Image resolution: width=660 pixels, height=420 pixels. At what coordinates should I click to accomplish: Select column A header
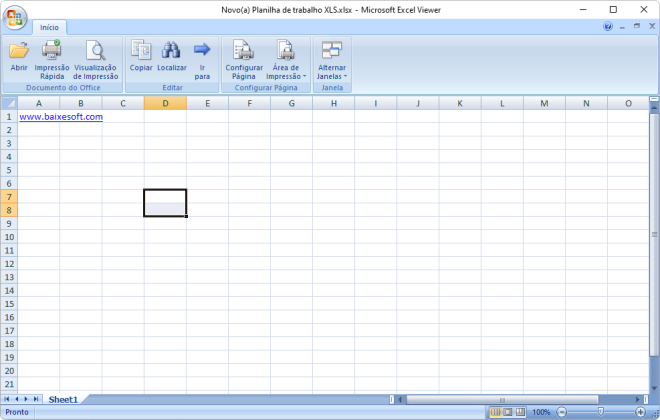(39, 103)
